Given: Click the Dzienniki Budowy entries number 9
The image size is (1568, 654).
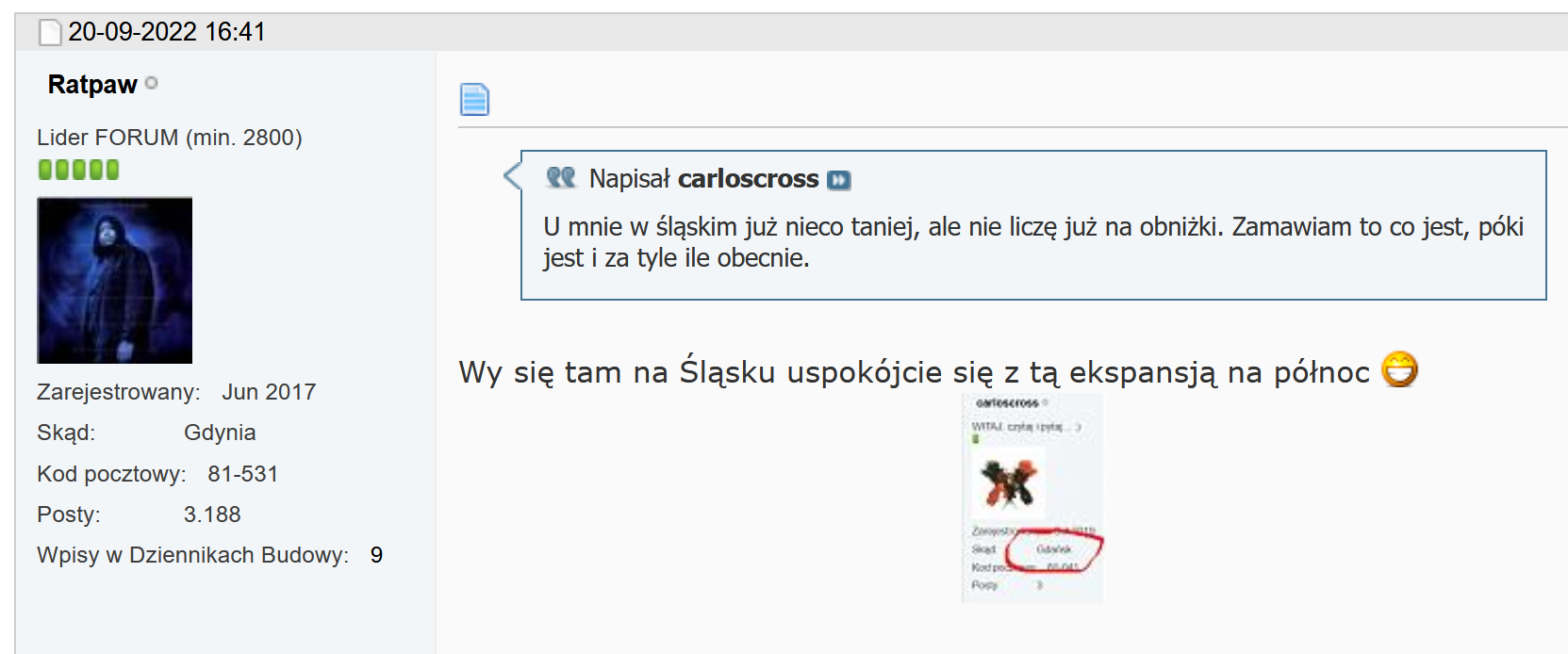Looking at the screenshot, I should point(376,555).
